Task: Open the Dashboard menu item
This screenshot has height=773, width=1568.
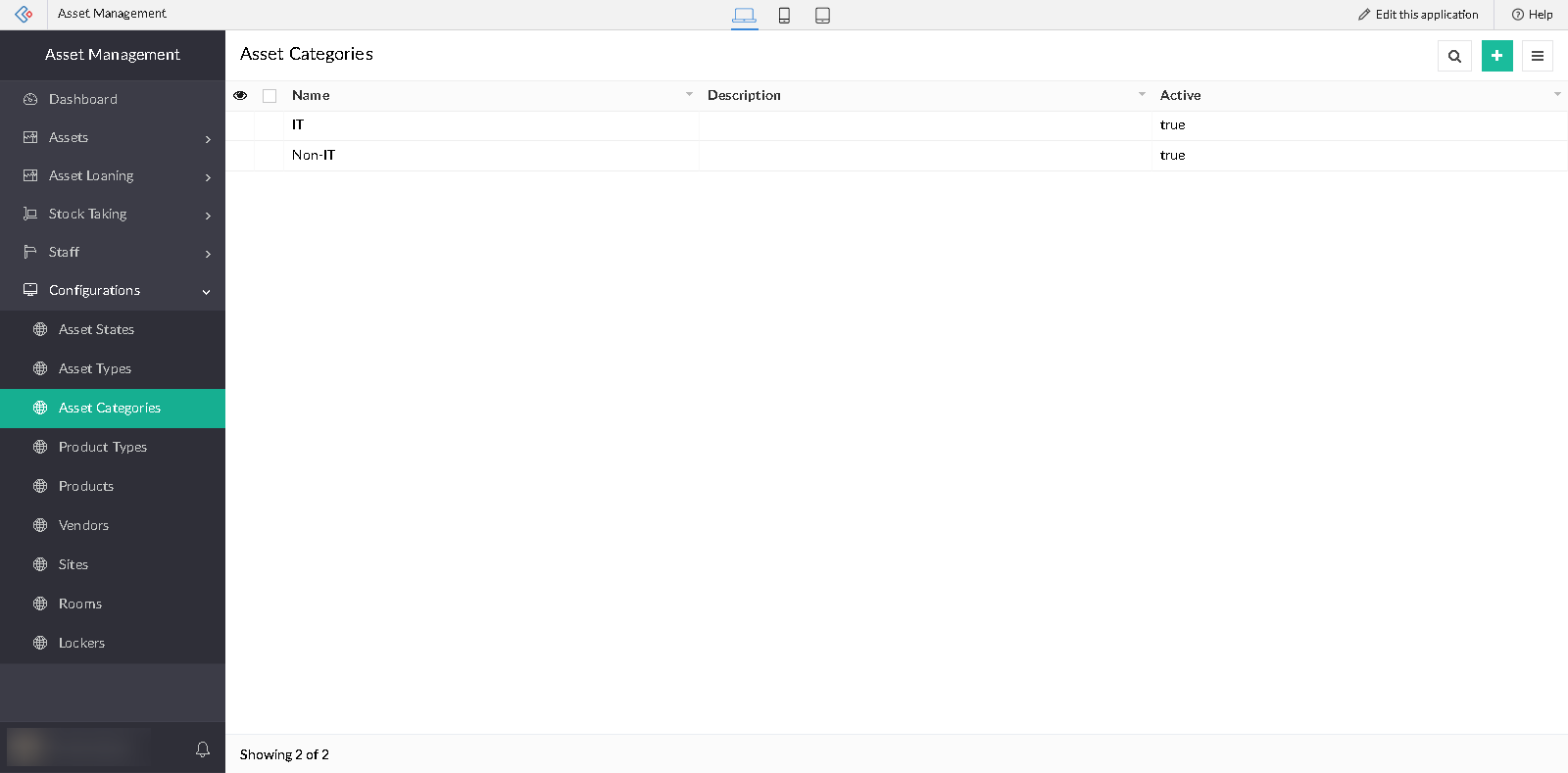Action: coord(83,99)
